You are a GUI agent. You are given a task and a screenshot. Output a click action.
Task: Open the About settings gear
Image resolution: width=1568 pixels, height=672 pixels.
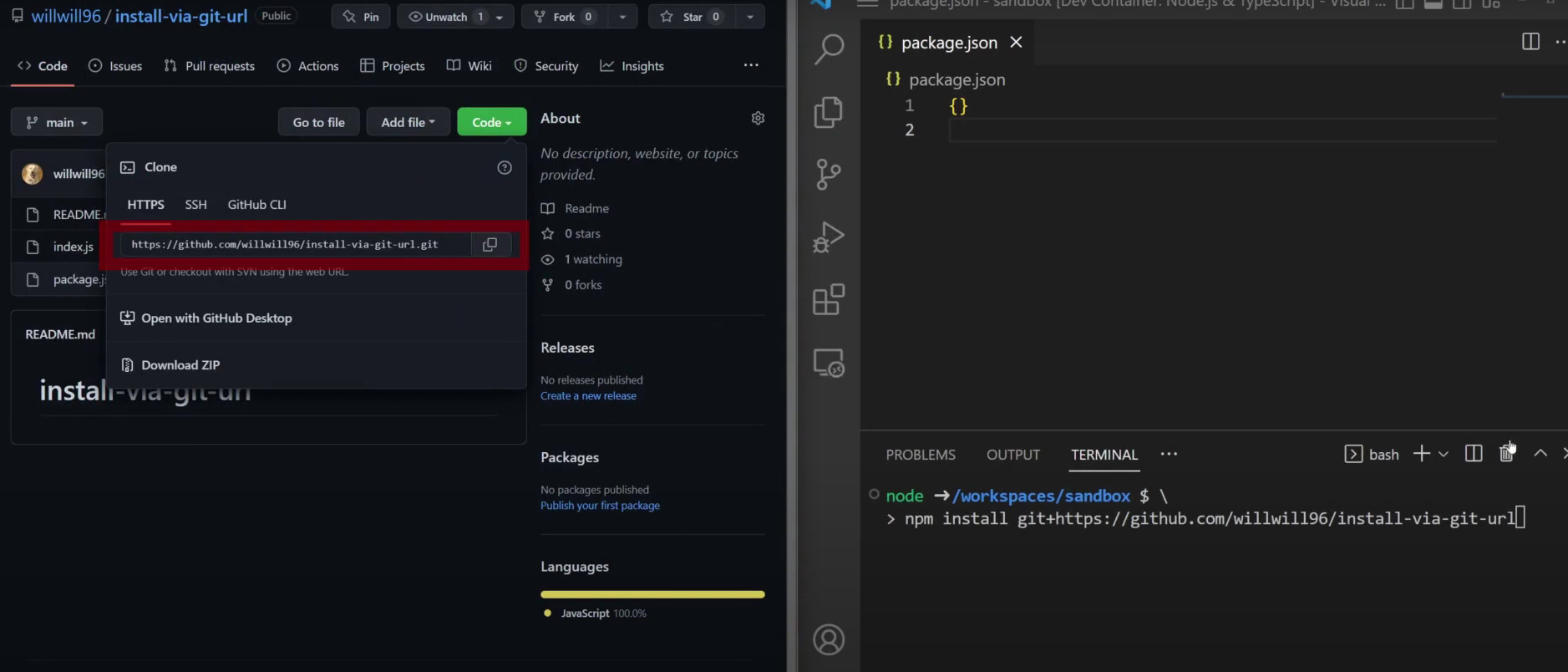click(758, 119)
